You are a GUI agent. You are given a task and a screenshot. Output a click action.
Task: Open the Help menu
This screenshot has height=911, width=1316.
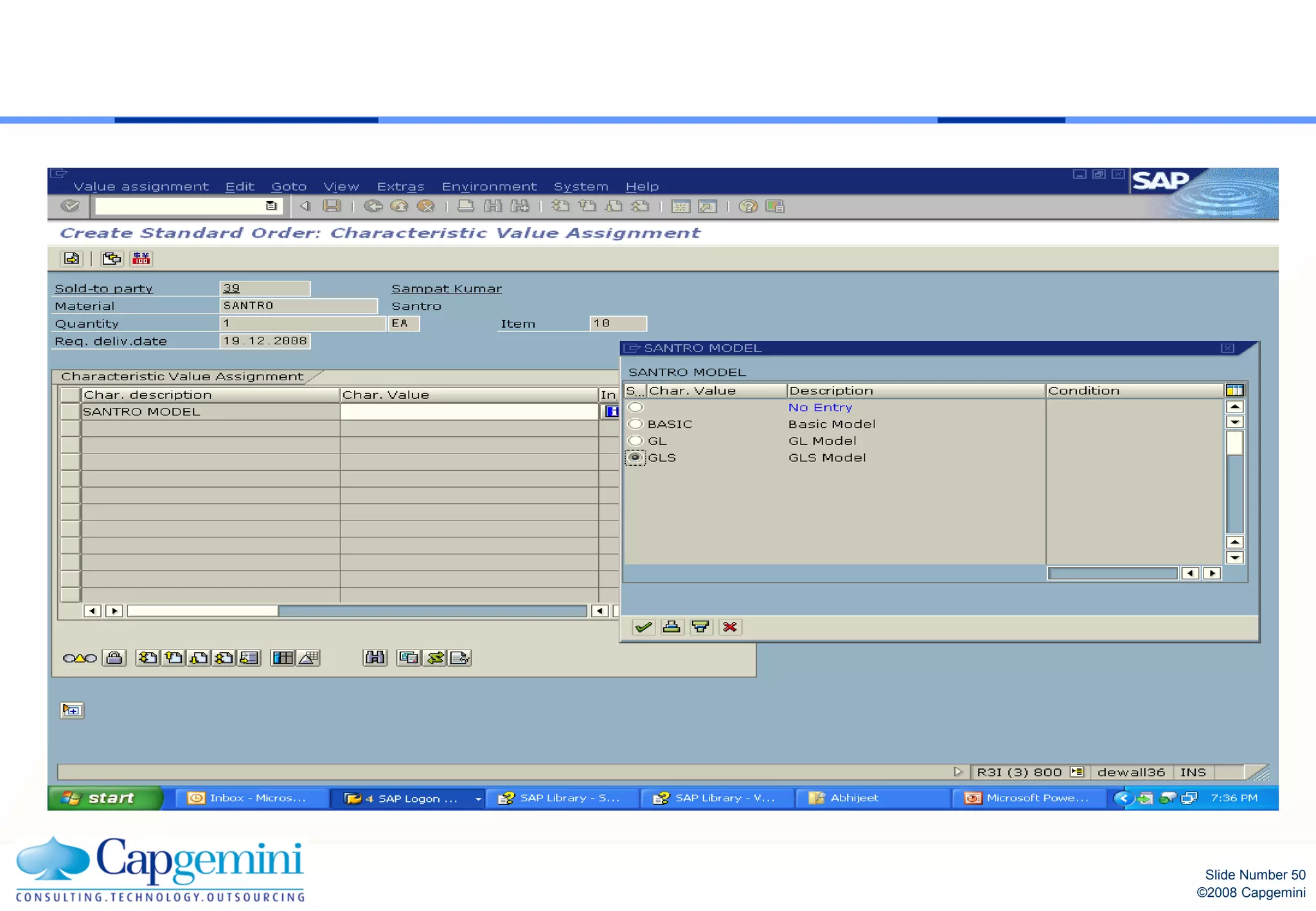tap(642, 186)
